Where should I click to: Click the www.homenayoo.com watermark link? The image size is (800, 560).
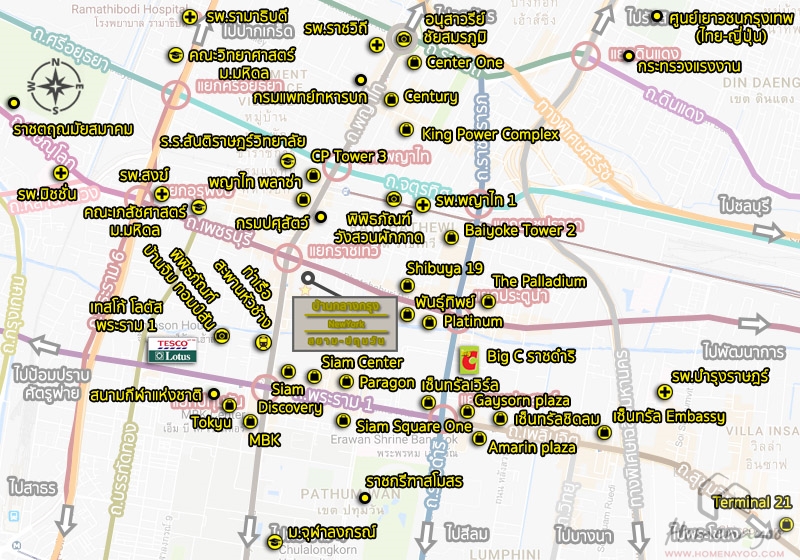[724, 553]
